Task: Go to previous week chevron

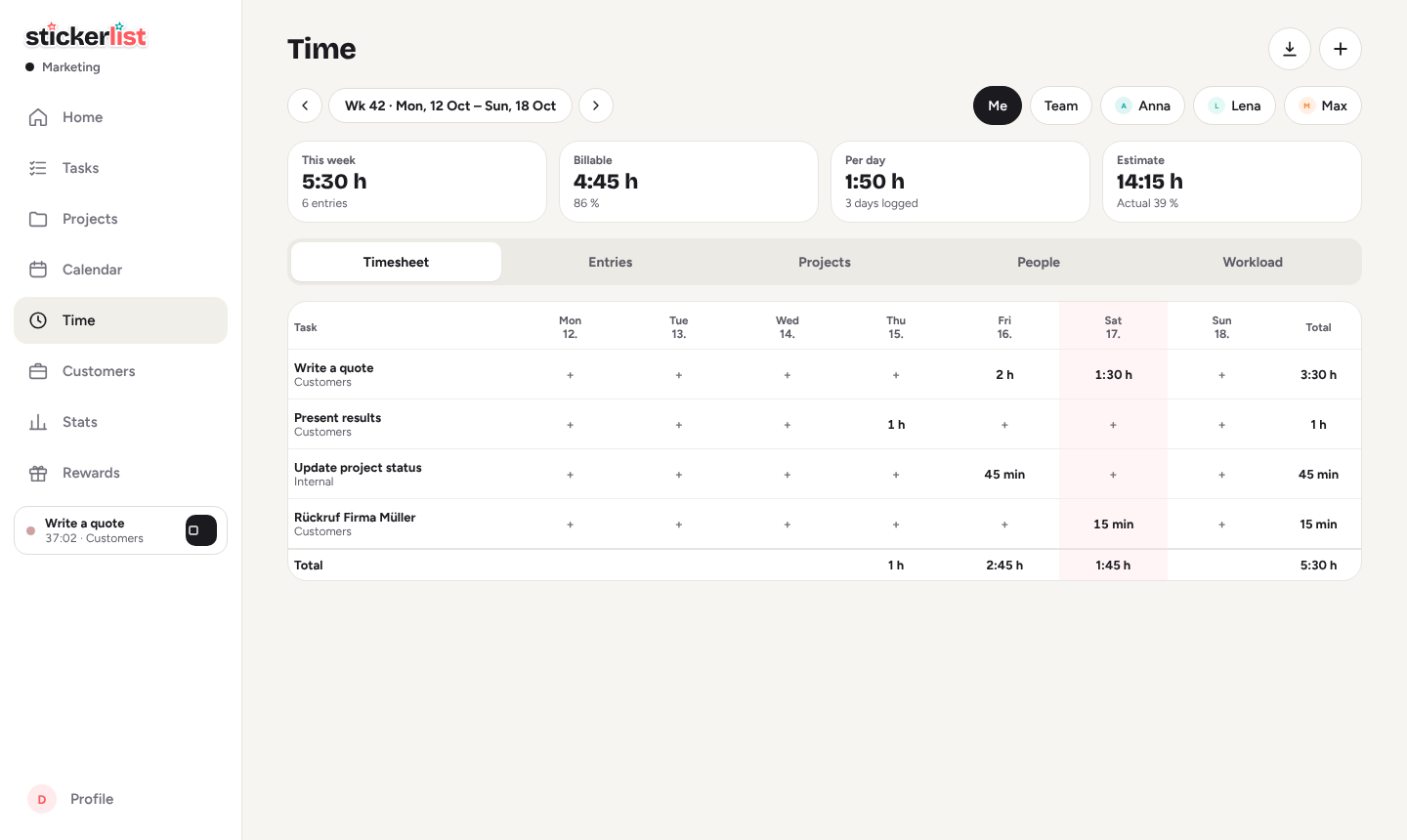Action: click(x=305, y=105)
